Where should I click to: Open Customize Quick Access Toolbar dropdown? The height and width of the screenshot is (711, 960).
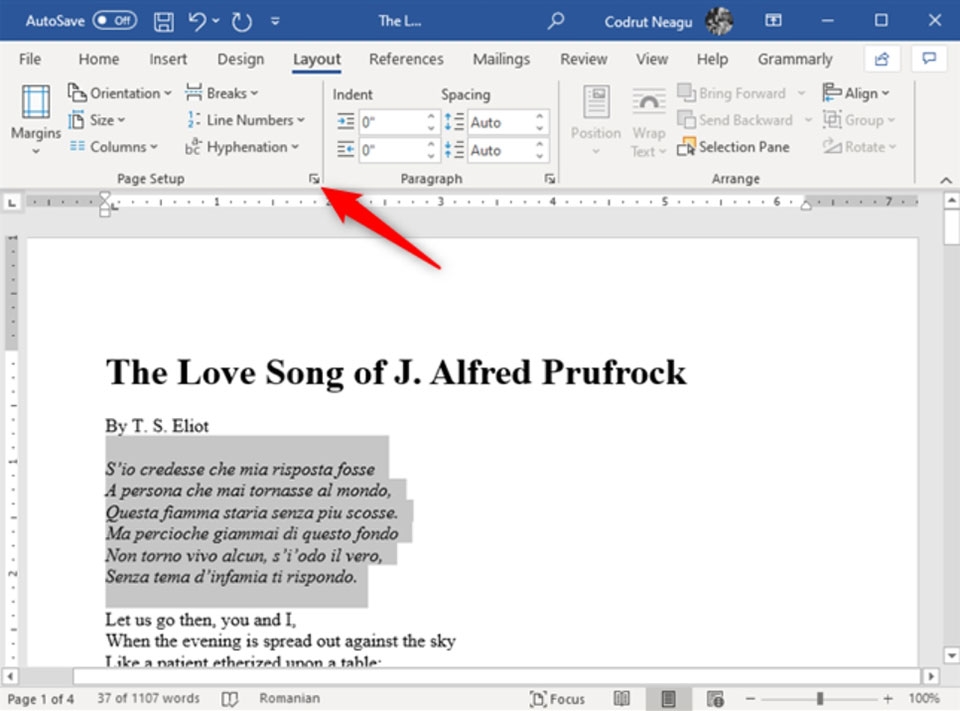[276, 21]
